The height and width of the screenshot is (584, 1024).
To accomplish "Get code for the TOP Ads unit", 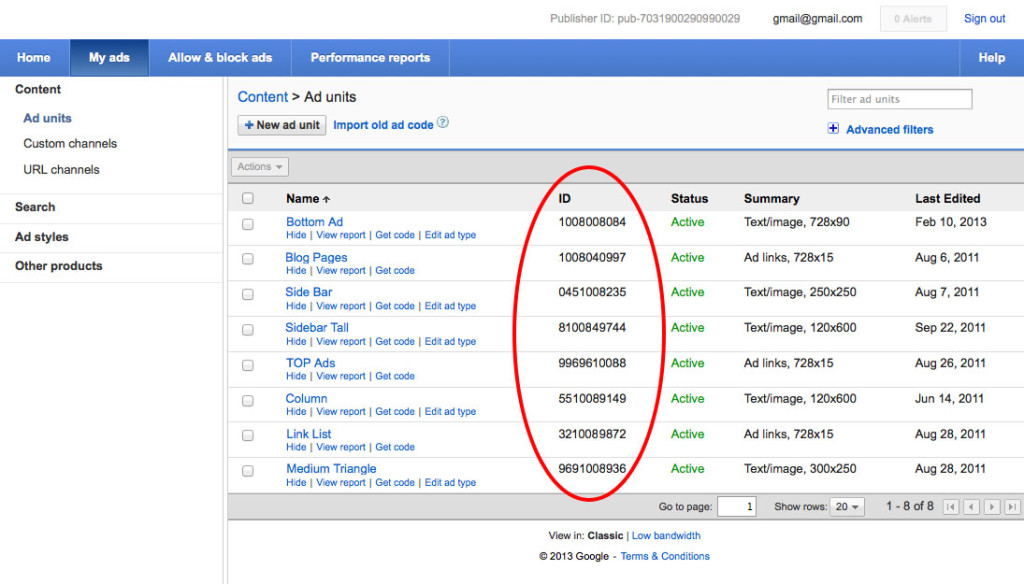I will coord(393,376).
